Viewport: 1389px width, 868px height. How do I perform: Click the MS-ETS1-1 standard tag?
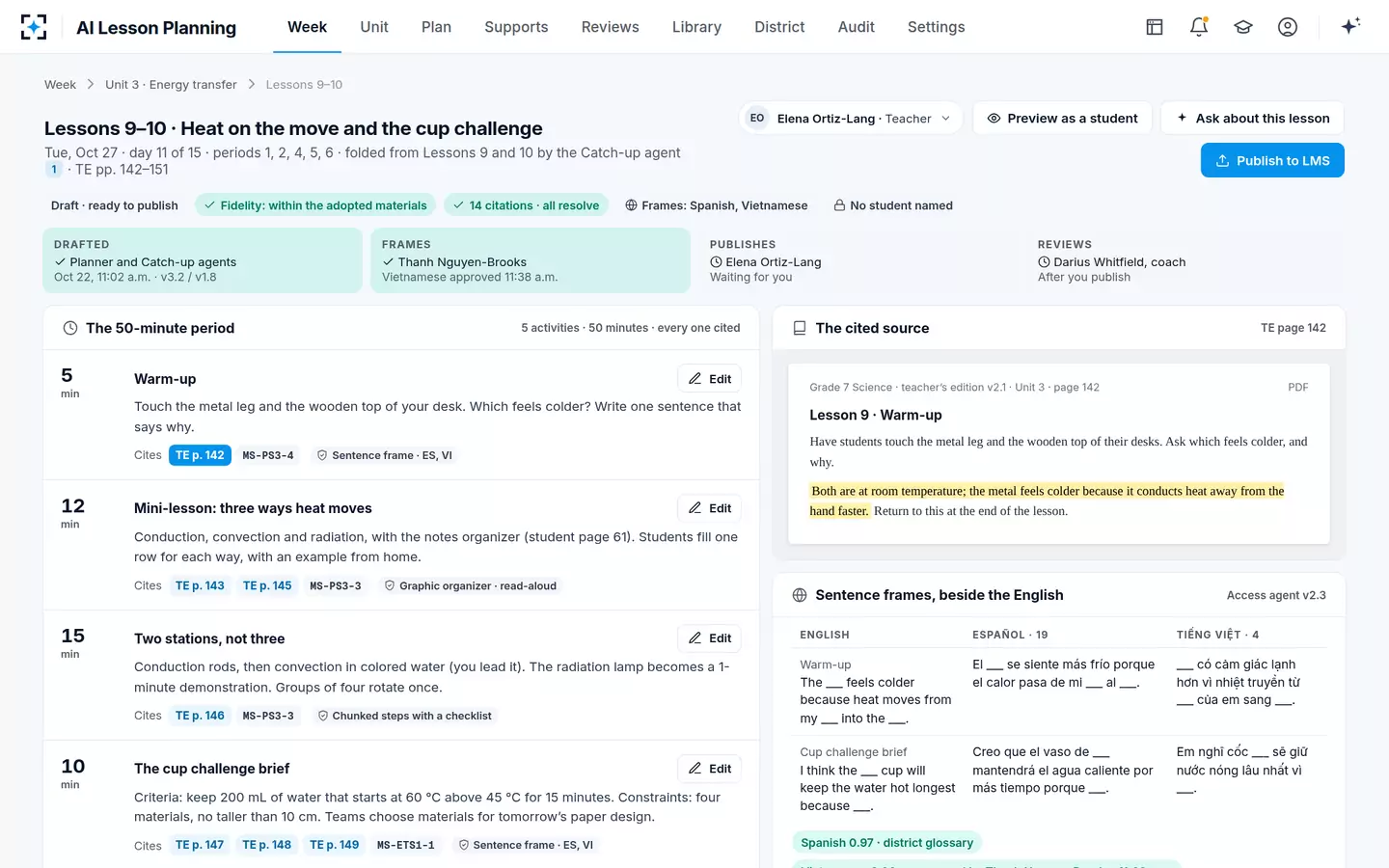[x=406, y=845]
